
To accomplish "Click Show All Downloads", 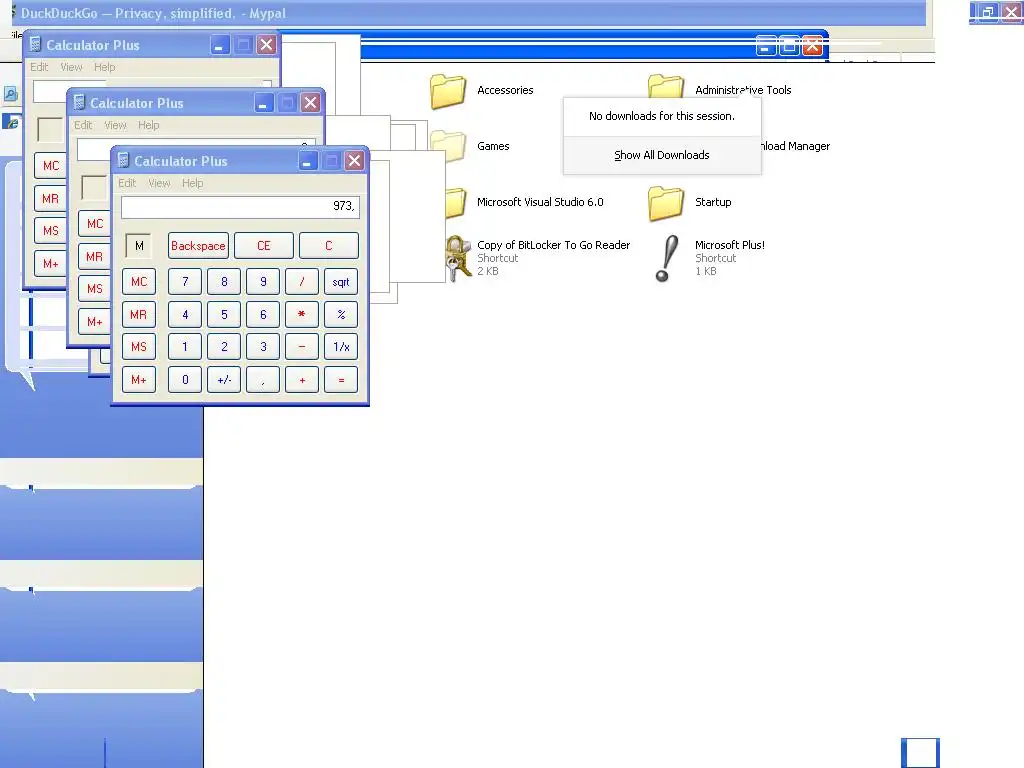I will 662,155.
